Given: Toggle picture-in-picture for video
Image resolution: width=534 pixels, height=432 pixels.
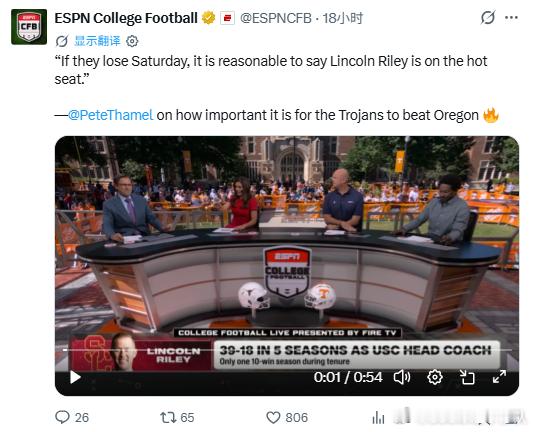Looking at the screenshot, I should tap(467, 377).
